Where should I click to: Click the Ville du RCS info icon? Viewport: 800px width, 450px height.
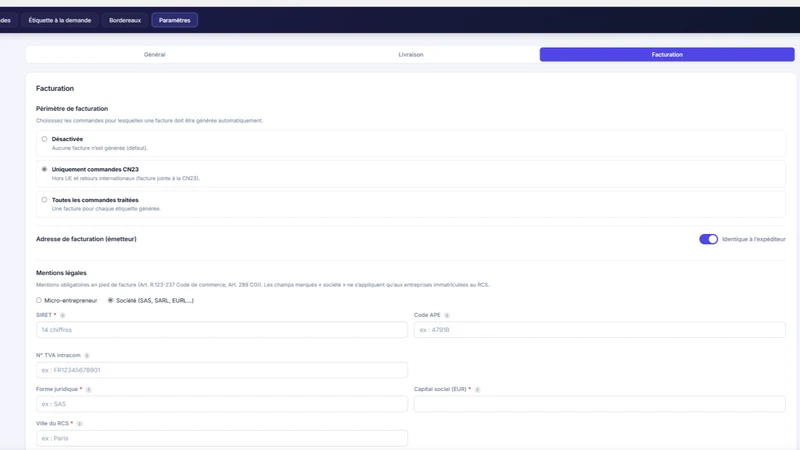pos(79,423)
